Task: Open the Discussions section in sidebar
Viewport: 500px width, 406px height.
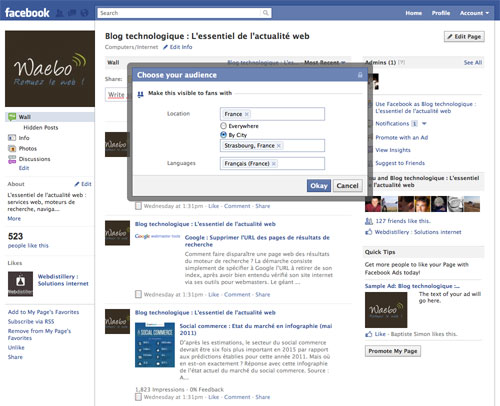Action: click(34, 159)
